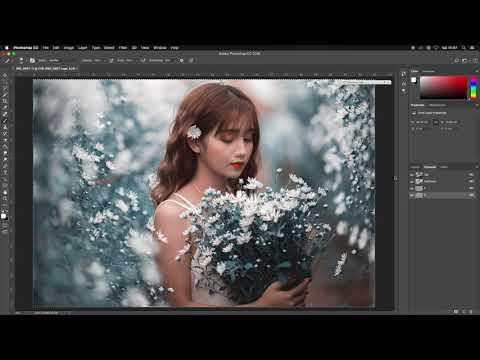Open macOS Spotlight search icon
Viewport: 480px width, 360px height.
[464, 48]
